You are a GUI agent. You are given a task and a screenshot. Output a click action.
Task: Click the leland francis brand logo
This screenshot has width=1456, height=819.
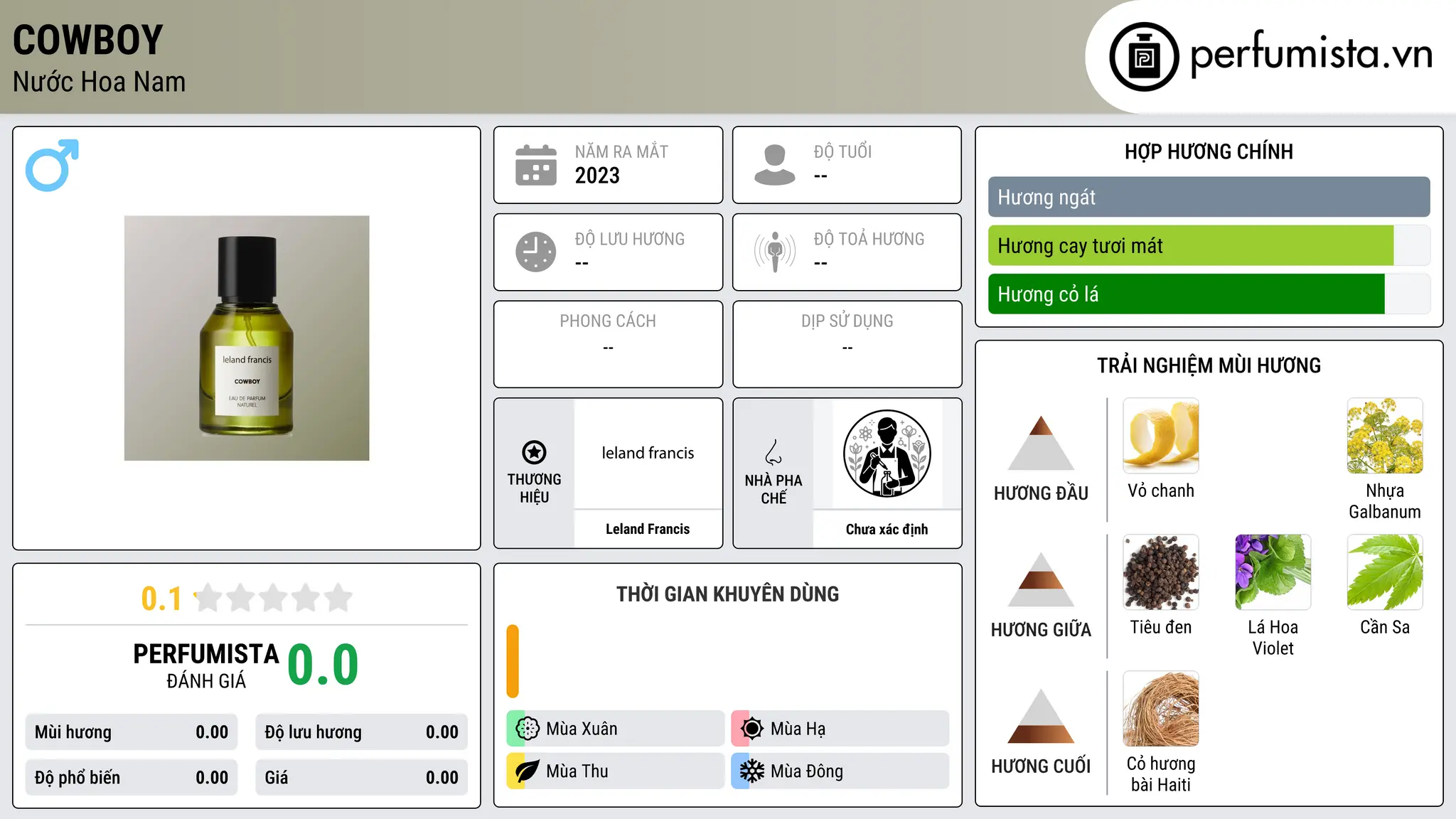tap(648, 453)
